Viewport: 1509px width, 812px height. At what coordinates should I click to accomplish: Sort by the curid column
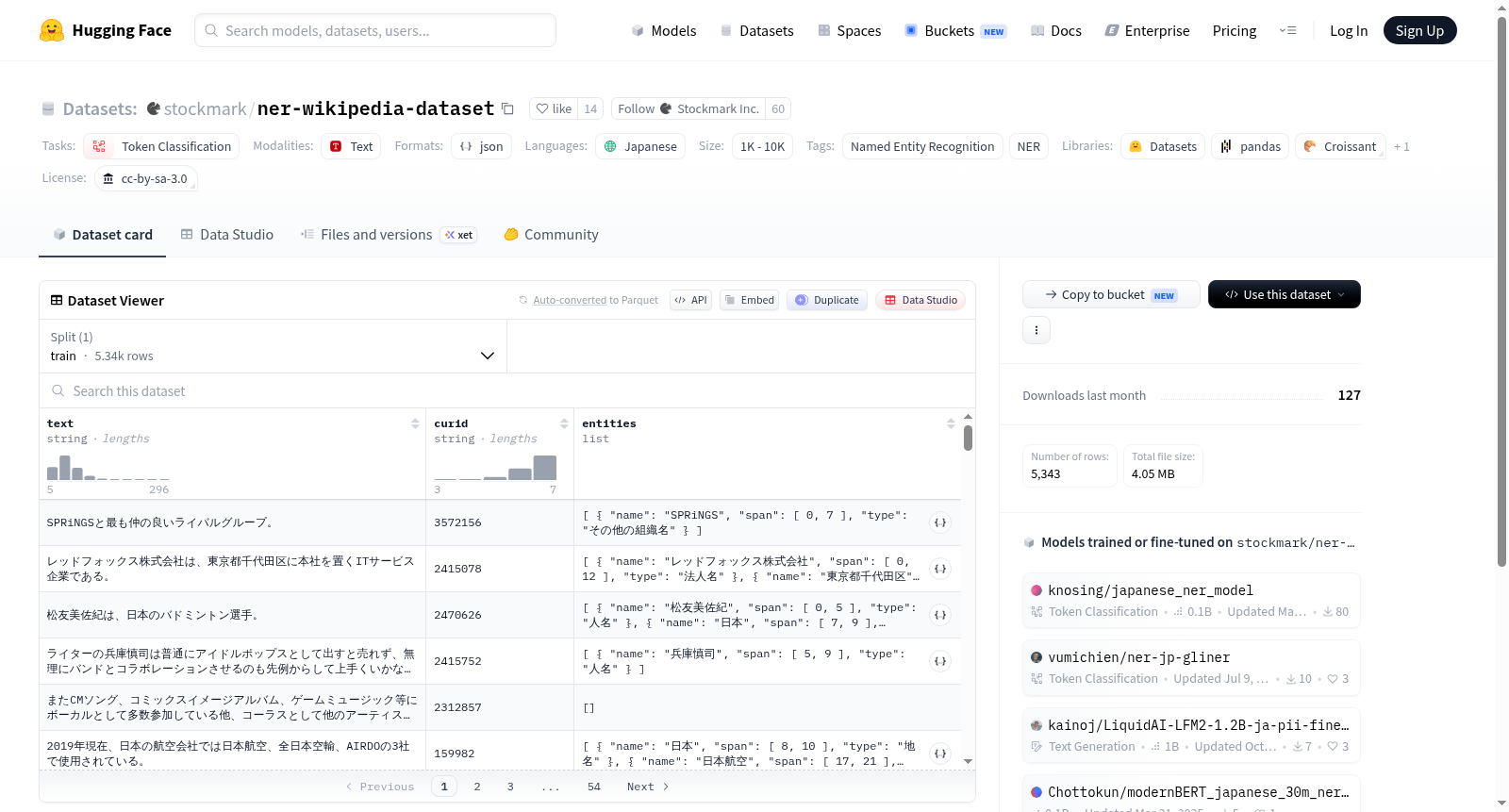pos(564,423)
